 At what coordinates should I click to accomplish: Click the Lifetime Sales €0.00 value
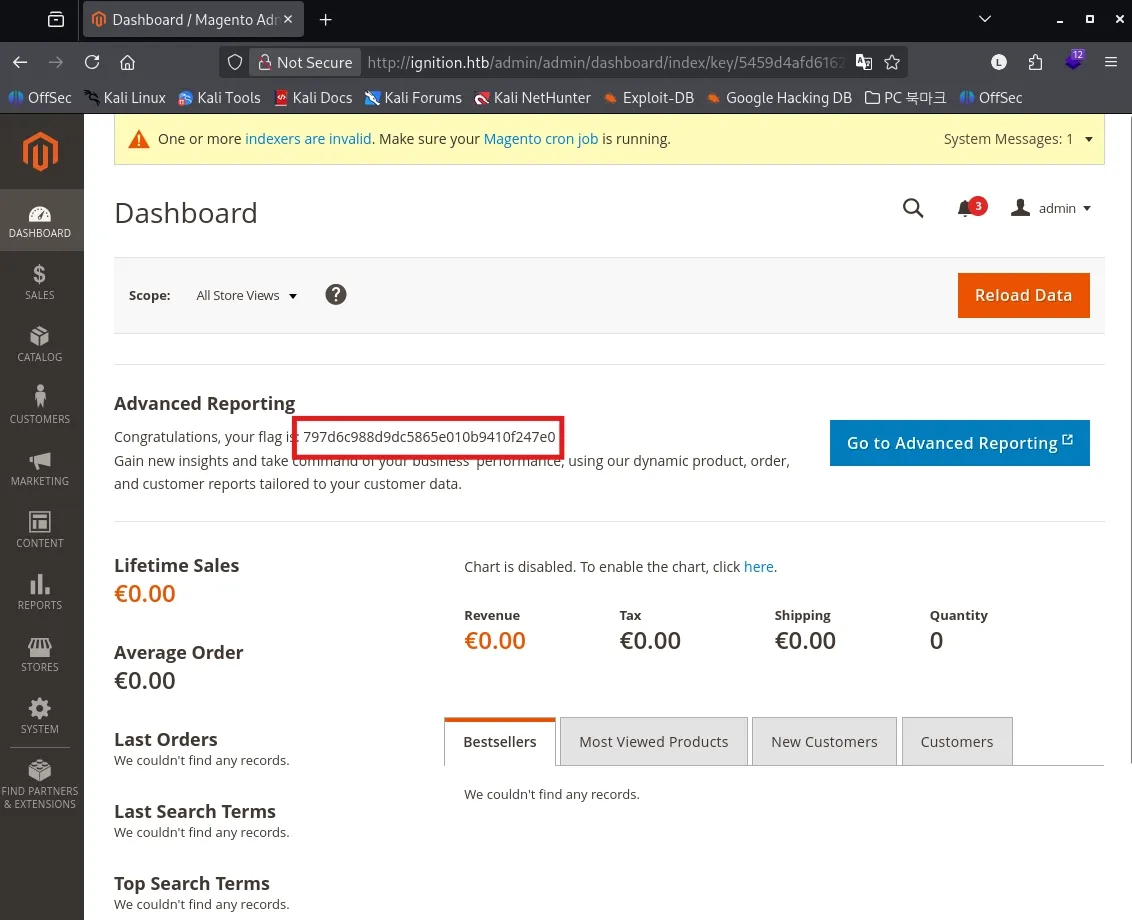point(144,594)
